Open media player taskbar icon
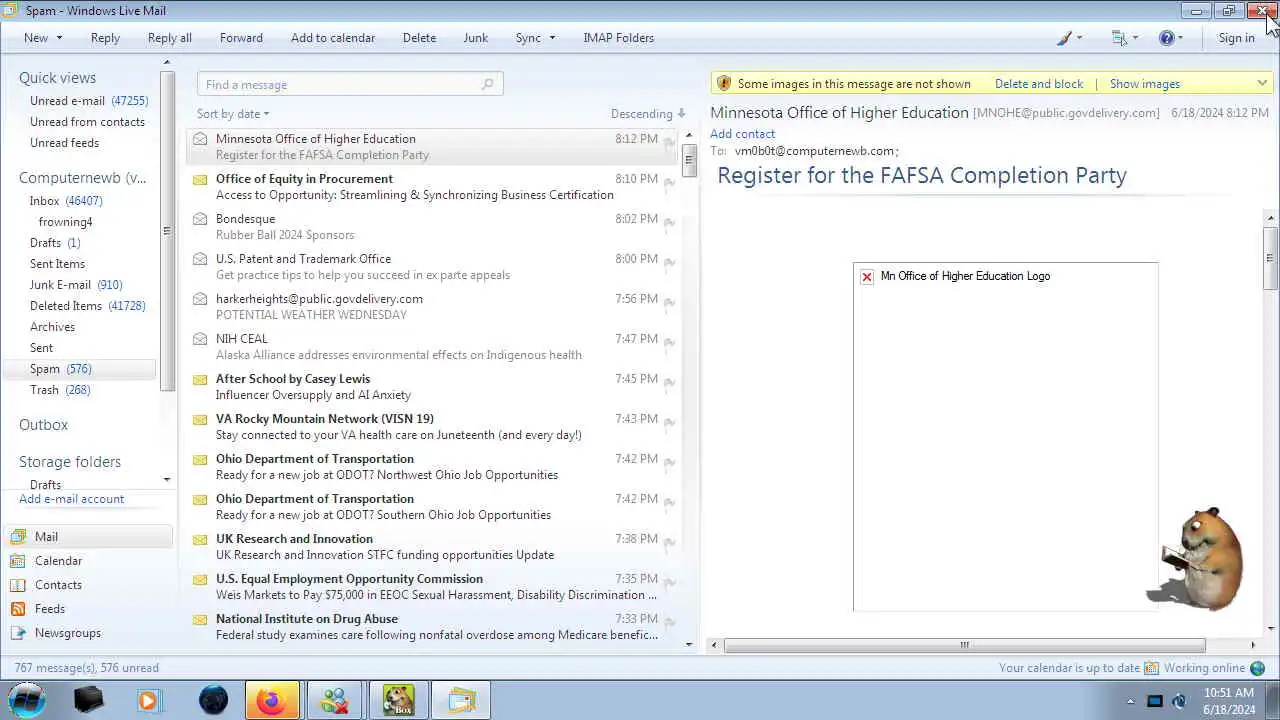Screen dimensions: 1280x720 (149, 700)
